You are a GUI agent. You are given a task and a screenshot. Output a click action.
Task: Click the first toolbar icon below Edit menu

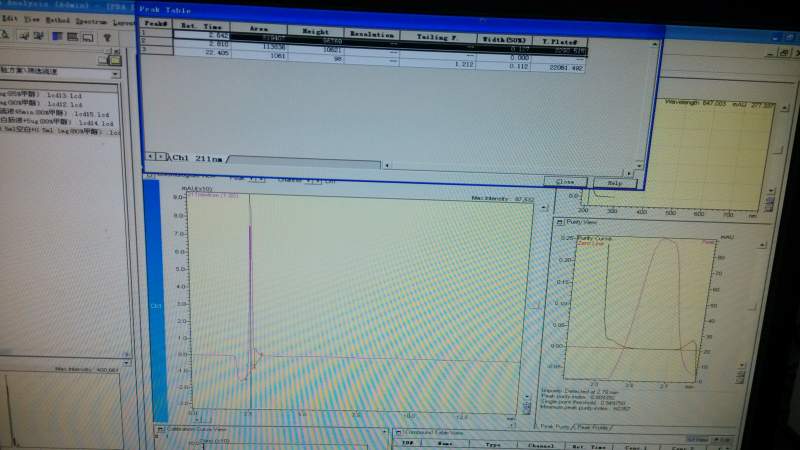coord(6,35)
